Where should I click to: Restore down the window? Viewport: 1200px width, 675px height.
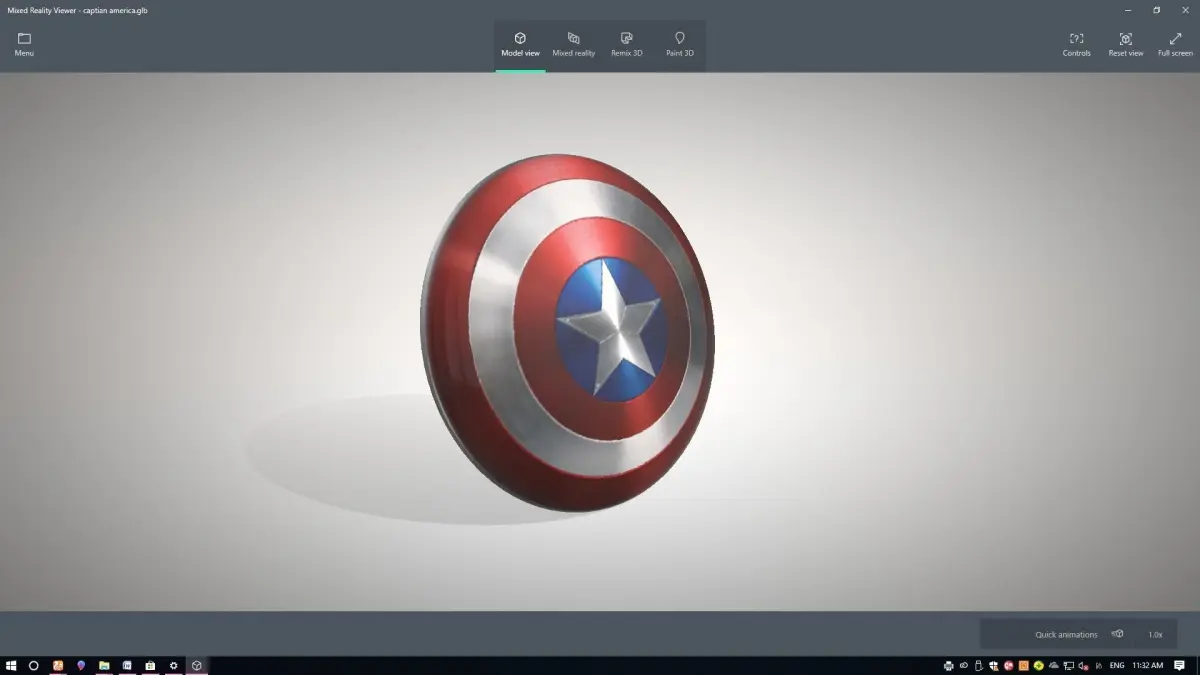1156,10
